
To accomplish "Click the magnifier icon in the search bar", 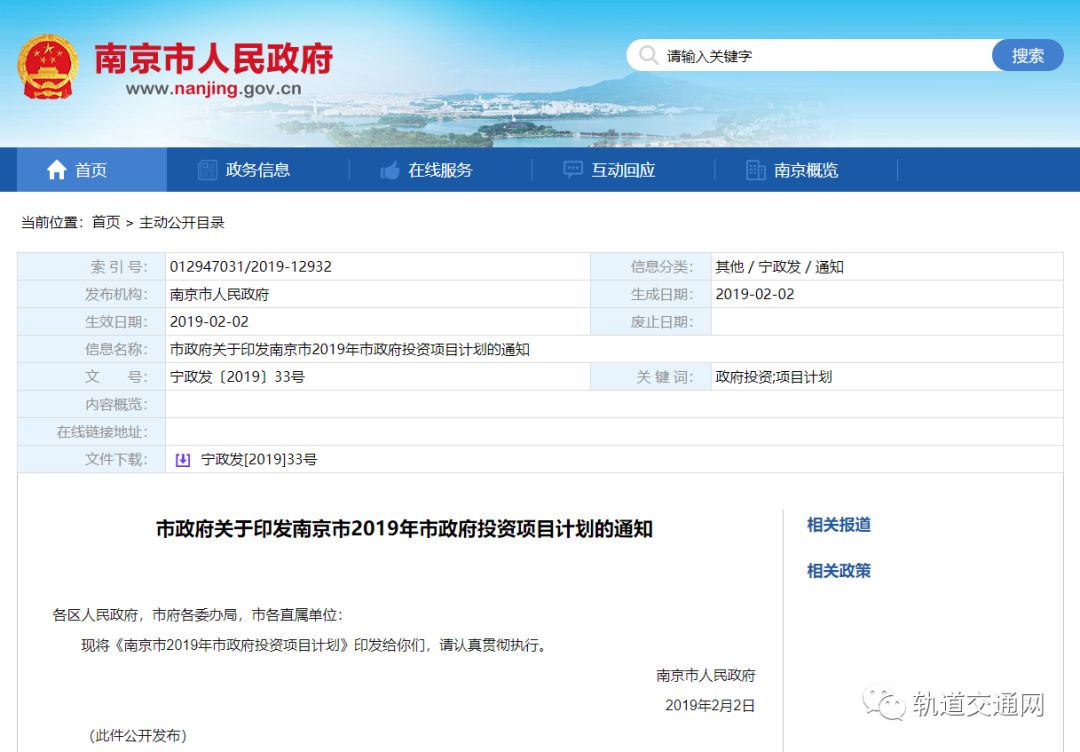I will [649, 55].
